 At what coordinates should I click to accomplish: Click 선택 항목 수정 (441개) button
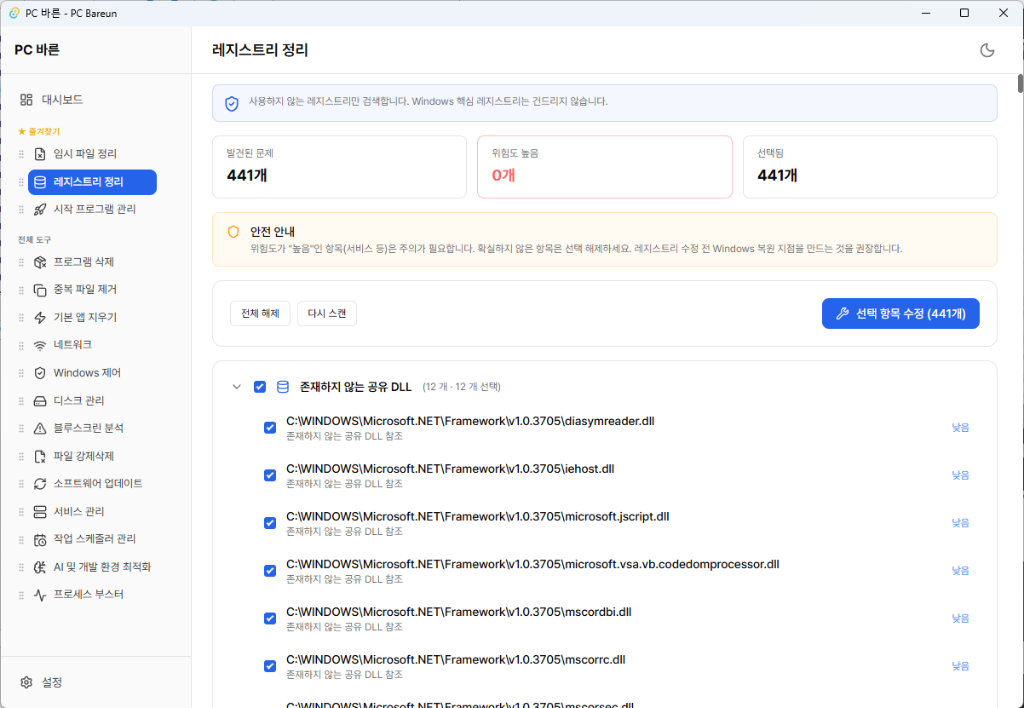pyautogui.click(x=901, y=314)
